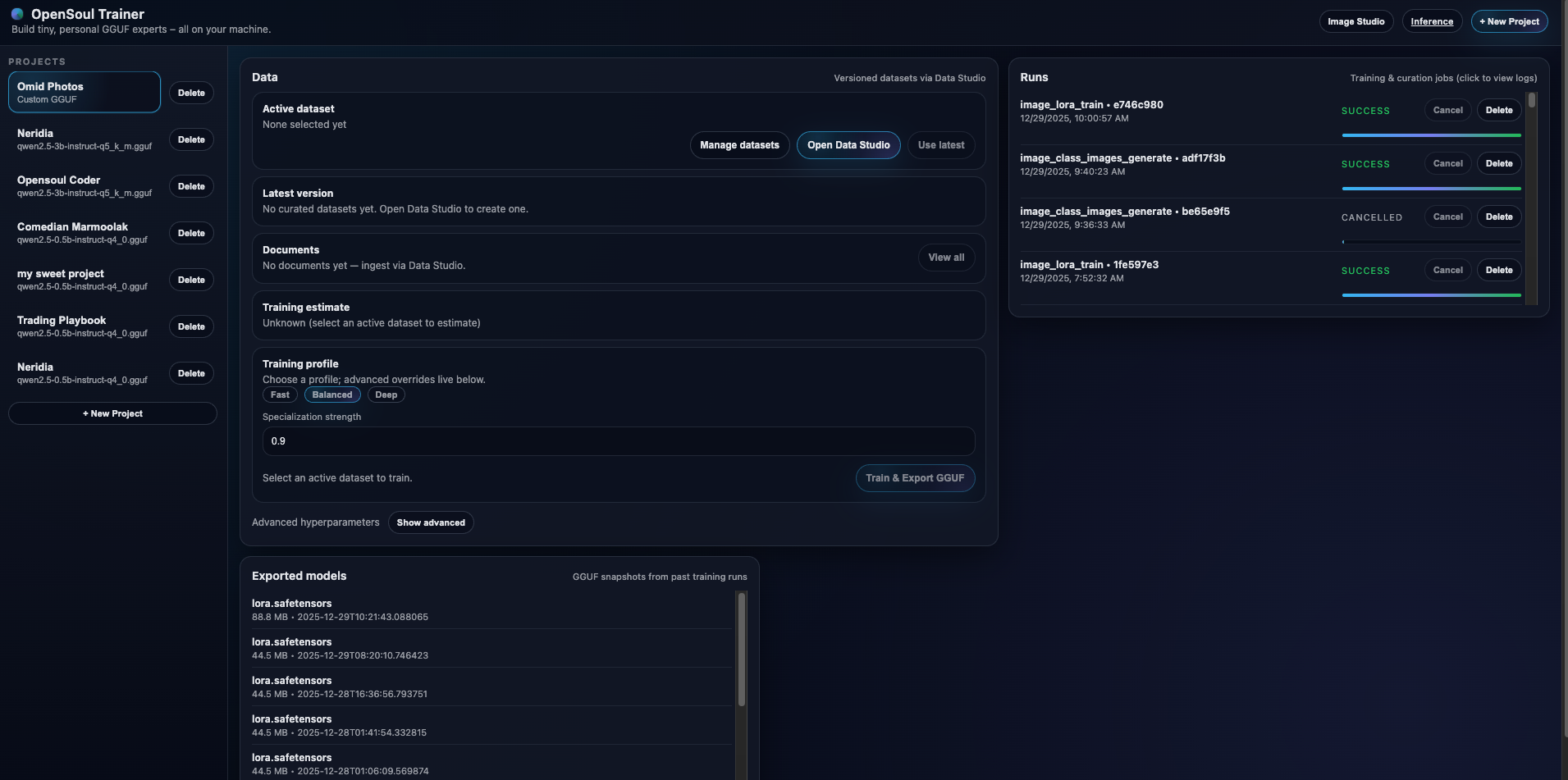The height and width of the screenshot is (780, 1568).
Task: Click the OpenSoul Trainer logo icon
Action: coord(16,14)
